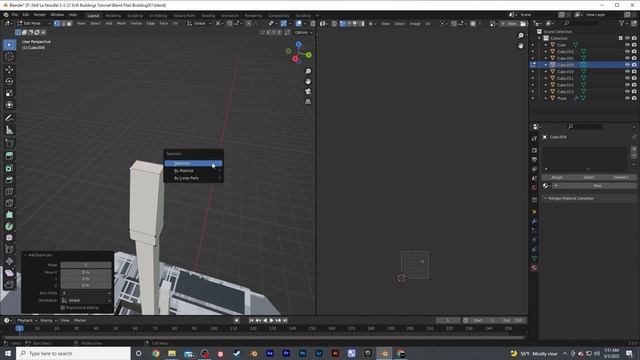The image size is (640, 360).
Task: Choose By Loose Parts in Separate menu
Action: tap(193, 178)
